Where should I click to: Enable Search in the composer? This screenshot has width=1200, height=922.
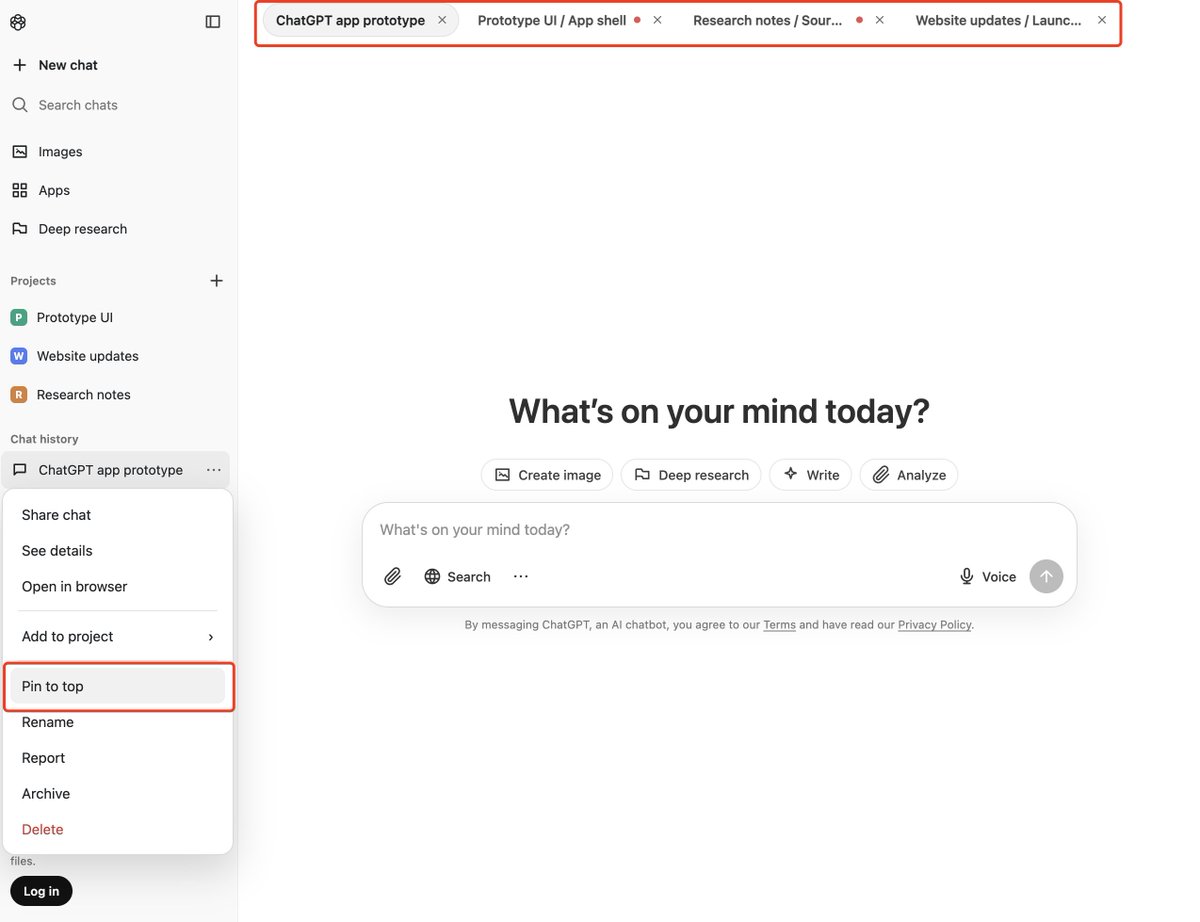457,577
